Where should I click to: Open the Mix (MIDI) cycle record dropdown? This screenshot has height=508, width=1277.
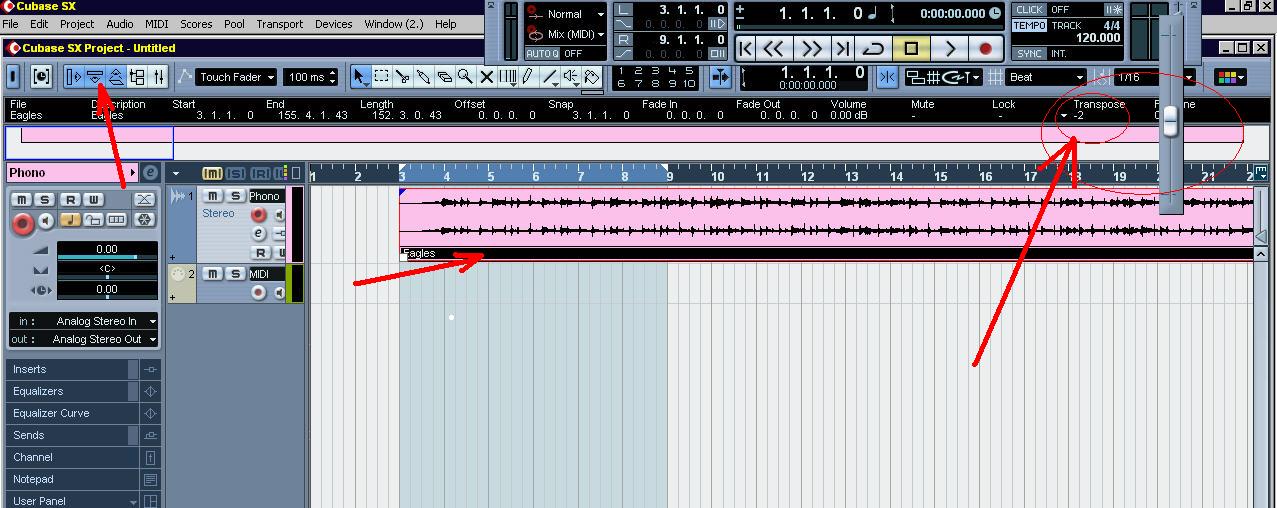point(565,34)
